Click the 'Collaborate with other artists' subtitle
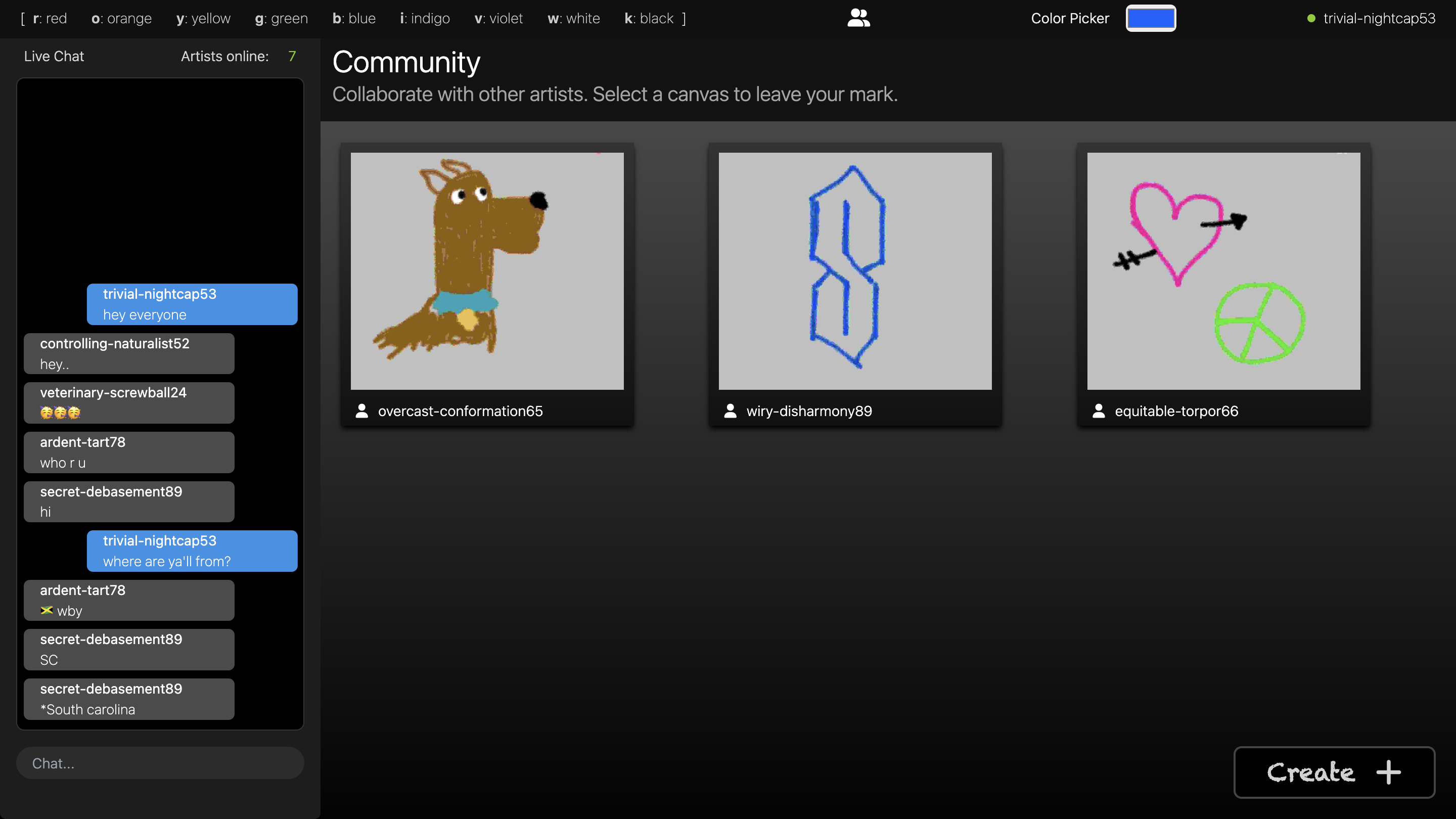The image size is (1456, 819). click(615, 94)
